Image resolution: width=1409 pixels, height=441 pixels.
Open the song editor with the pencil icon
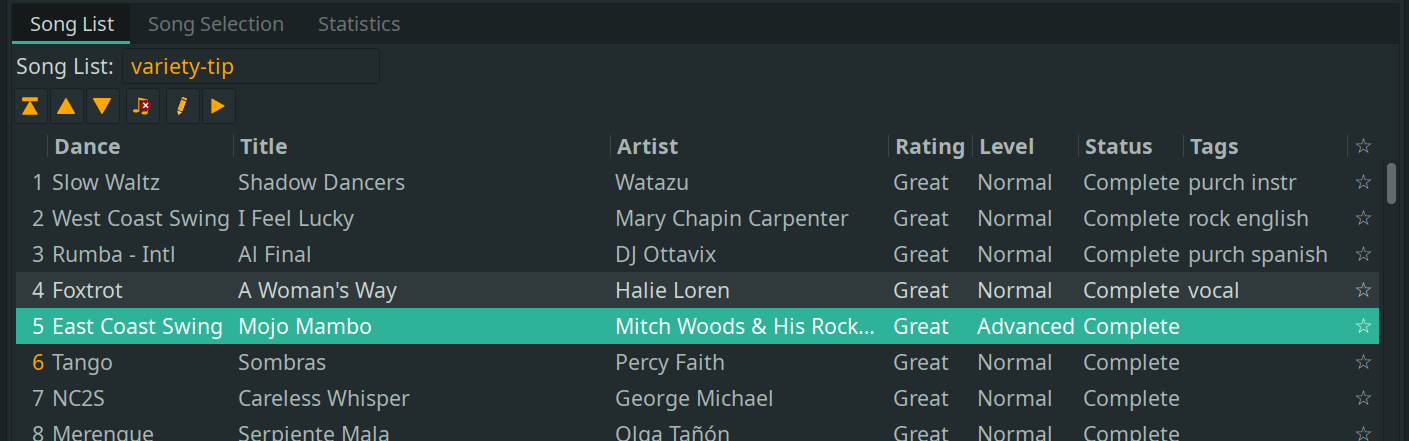pos(181,106)
